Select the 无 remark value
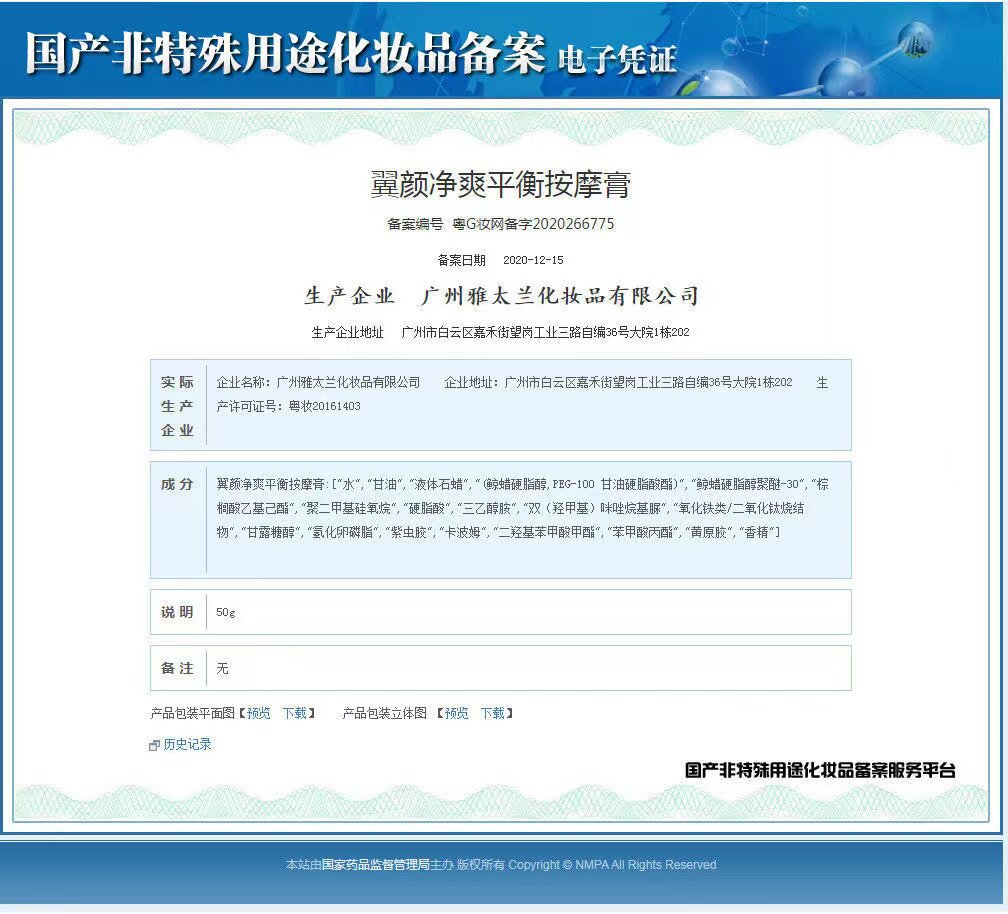The image size is (1008, 914). [x=222, y=668]
